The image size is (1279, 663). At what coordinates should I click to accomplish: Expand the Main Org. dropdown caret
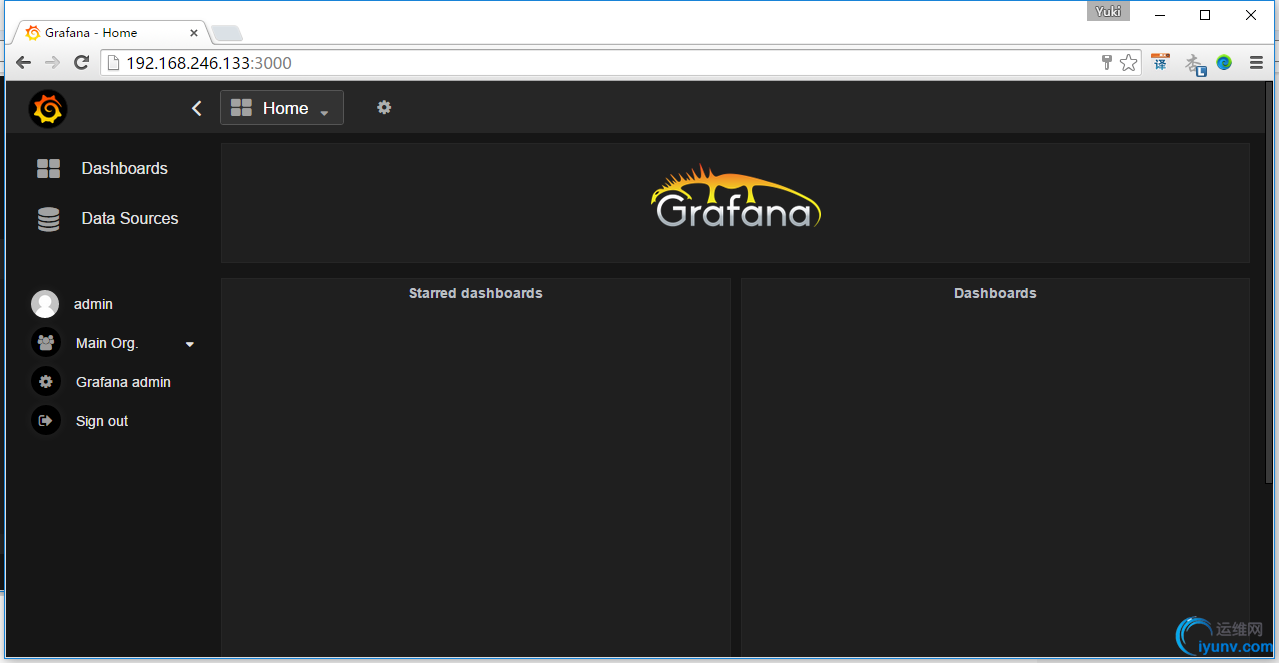190,344
